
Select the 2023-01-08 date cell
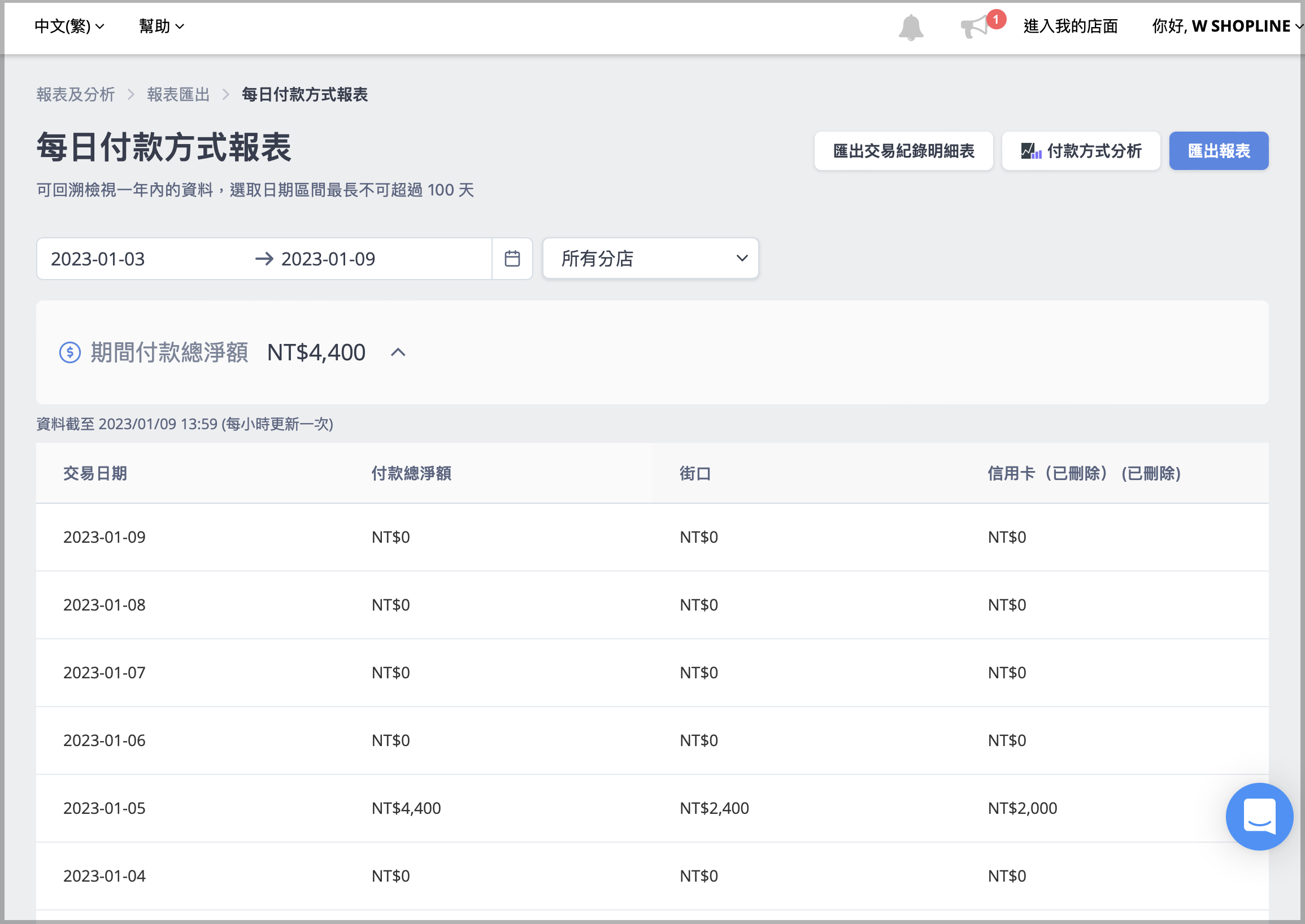point(104,605)
